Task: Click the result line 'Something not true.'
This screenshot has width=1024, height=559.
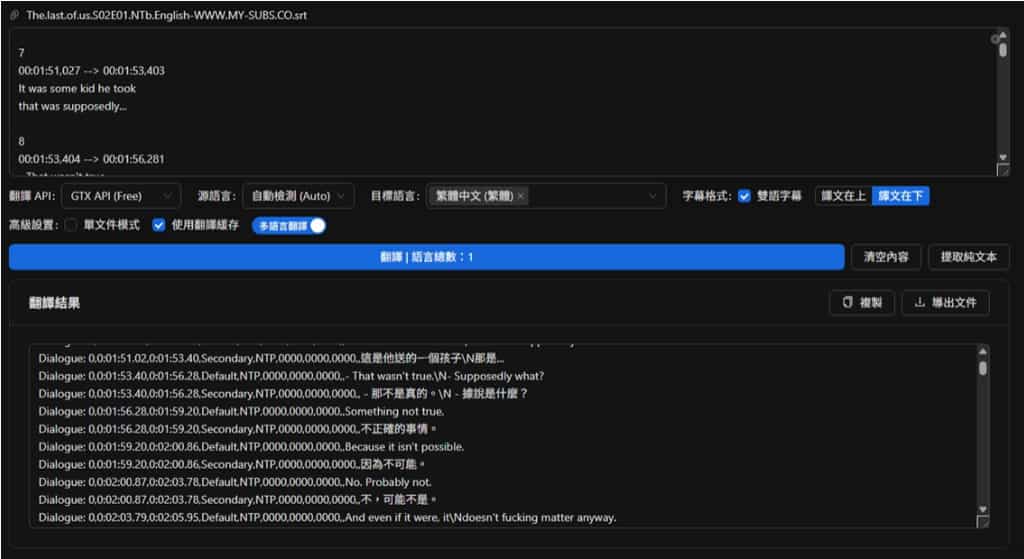Action: [x=242, y=411]
